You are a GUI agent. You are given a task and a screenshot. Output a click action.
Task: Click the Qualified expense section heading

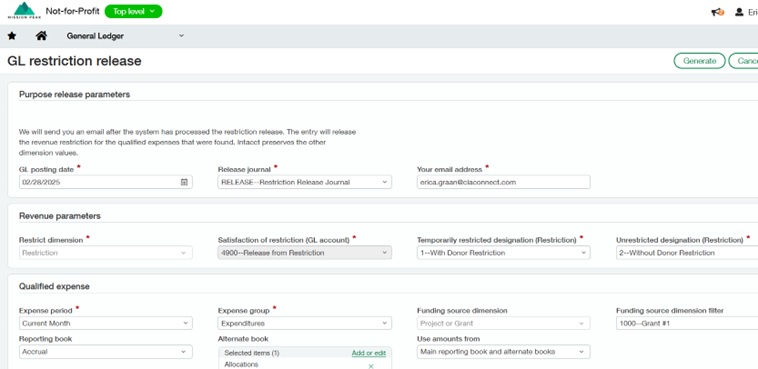[x=54, y=286]
